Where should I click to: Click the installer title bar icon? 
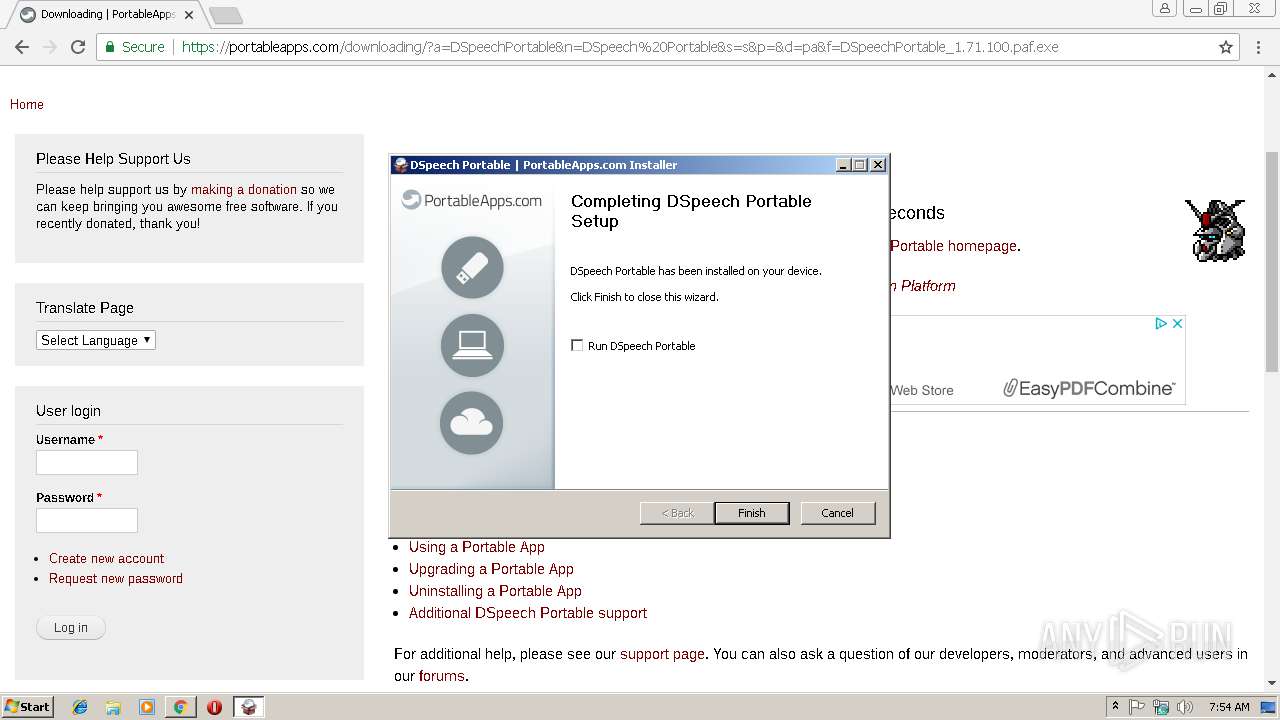(401, 165)
